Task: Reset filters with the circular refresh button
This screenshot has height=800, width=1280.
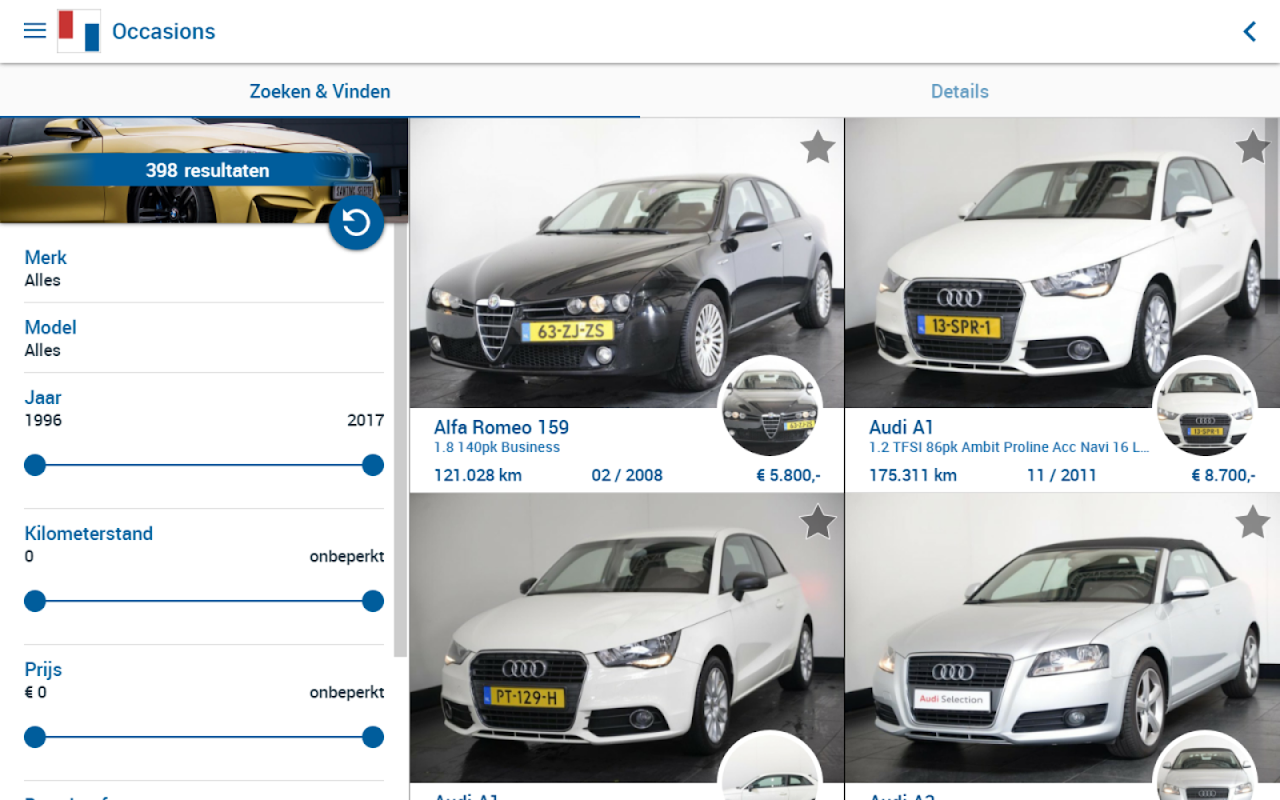Action: click(x=356, y=222)
